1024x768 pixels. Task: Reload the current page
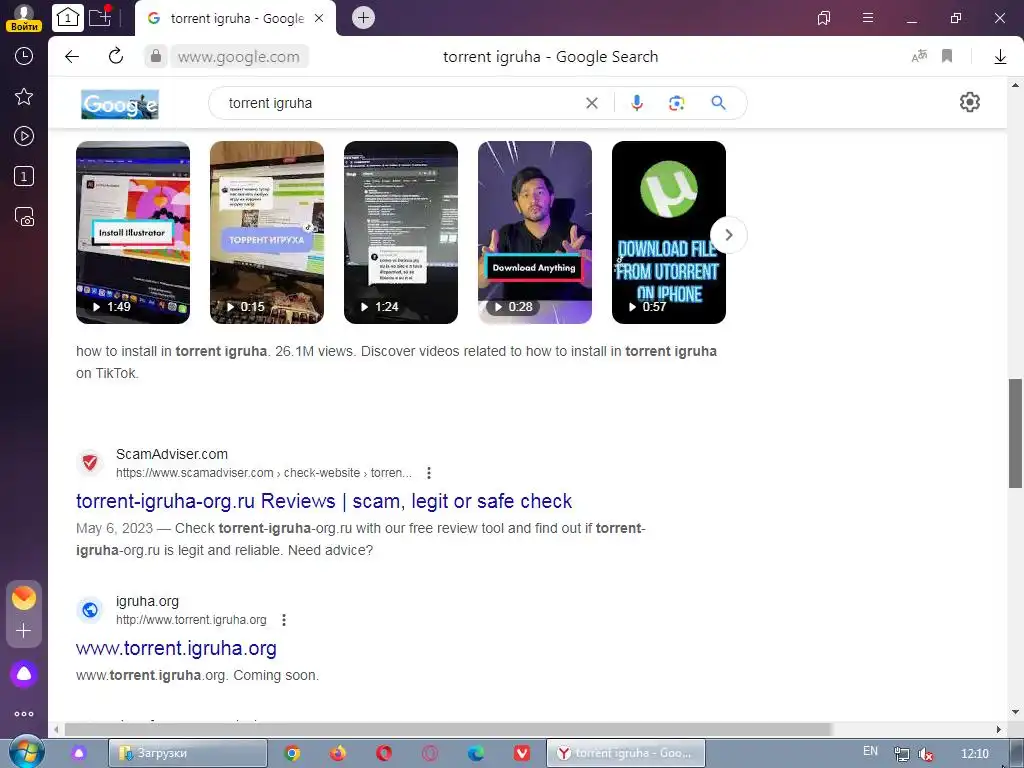[116, 56]
